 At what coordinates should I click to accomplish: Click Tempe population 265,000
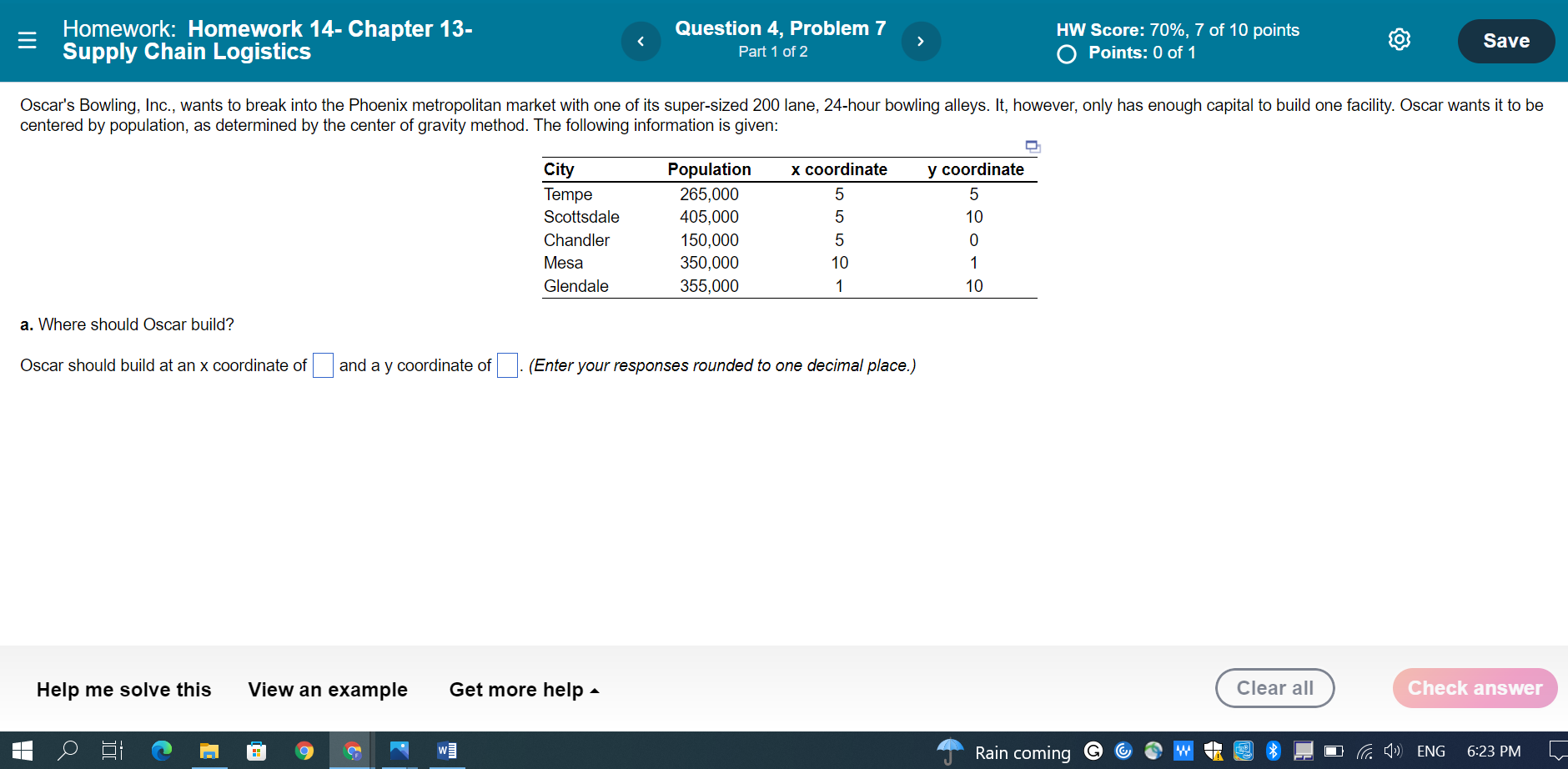click(x=709, y=194)
